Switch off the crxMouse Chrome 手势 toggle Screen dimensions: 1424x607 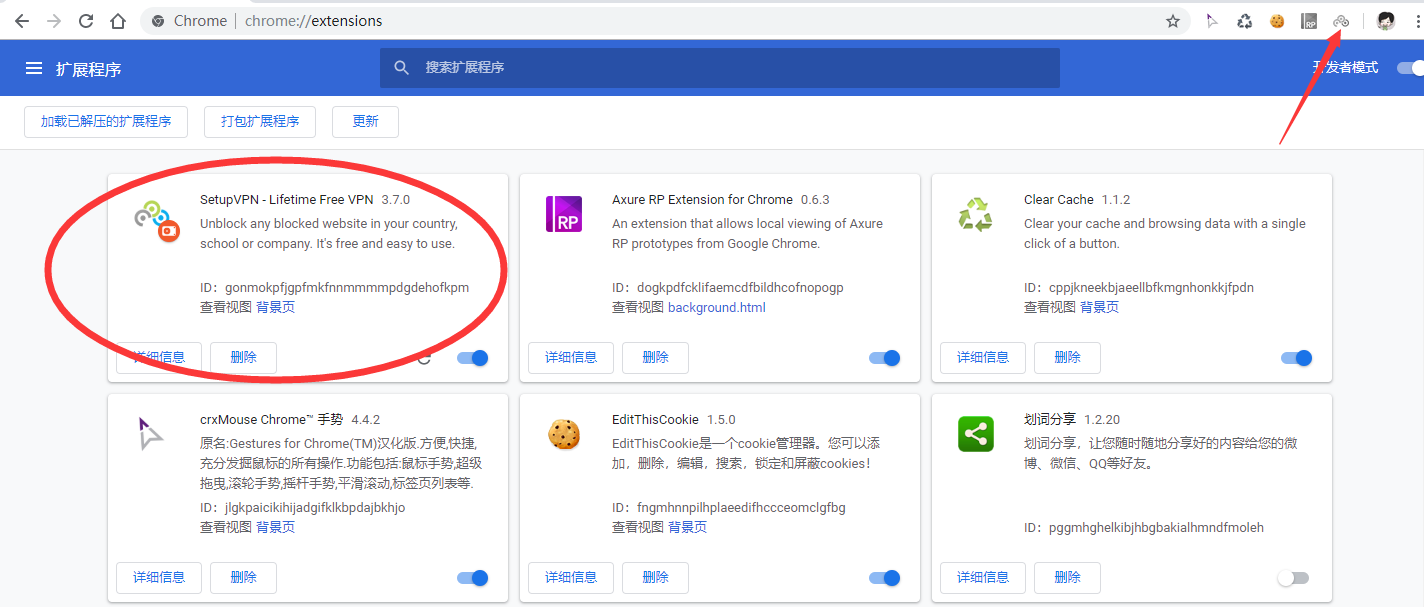(473, 578)
